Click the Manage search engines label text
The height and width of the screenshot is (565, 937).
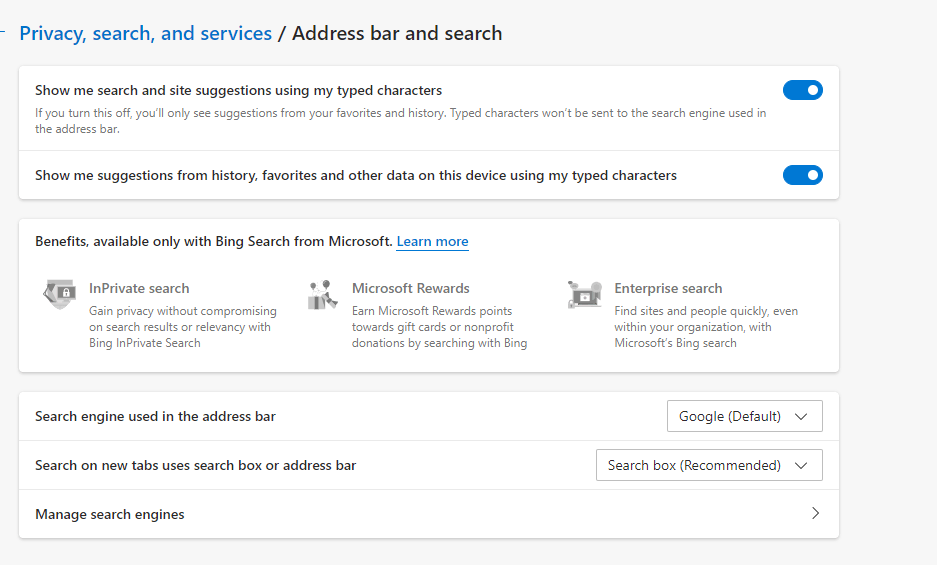pos(110,514)
